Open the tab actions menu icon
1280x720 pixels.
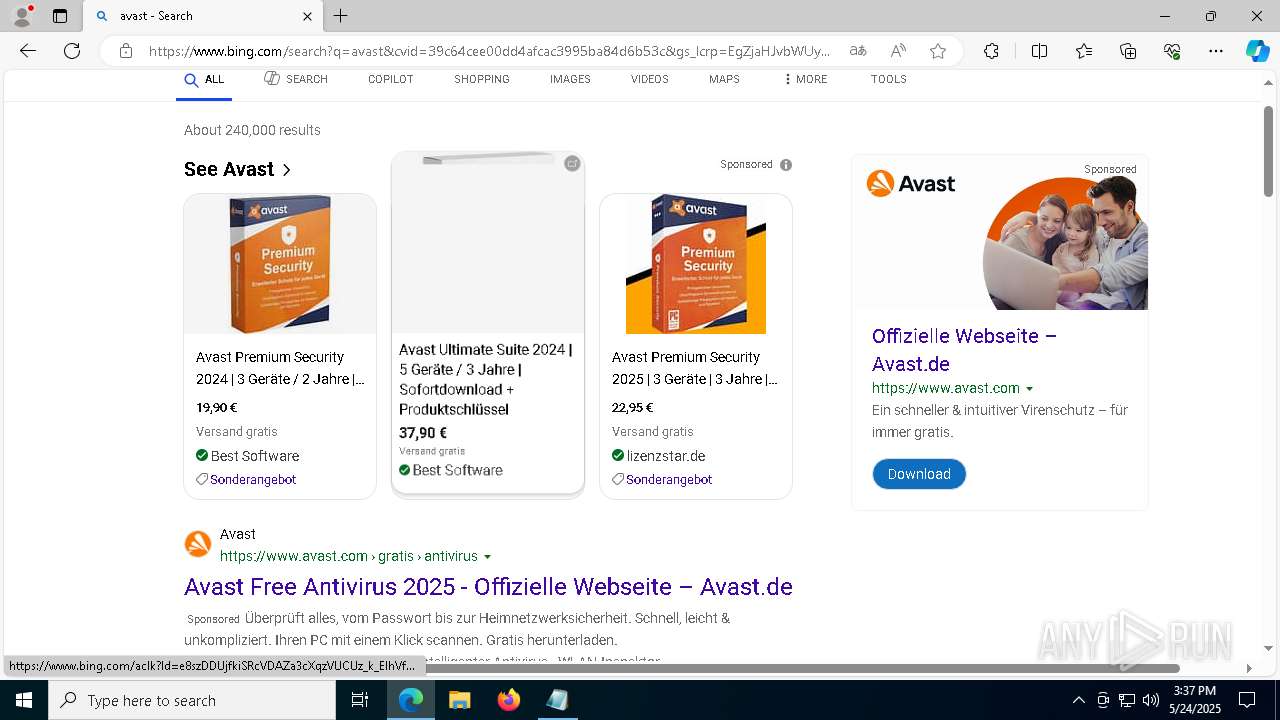(60, 16)
